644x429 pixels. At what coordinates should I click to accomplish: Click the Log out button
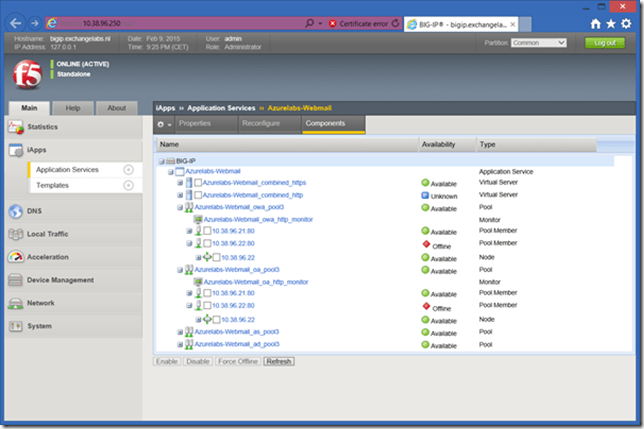click(605, 43)
